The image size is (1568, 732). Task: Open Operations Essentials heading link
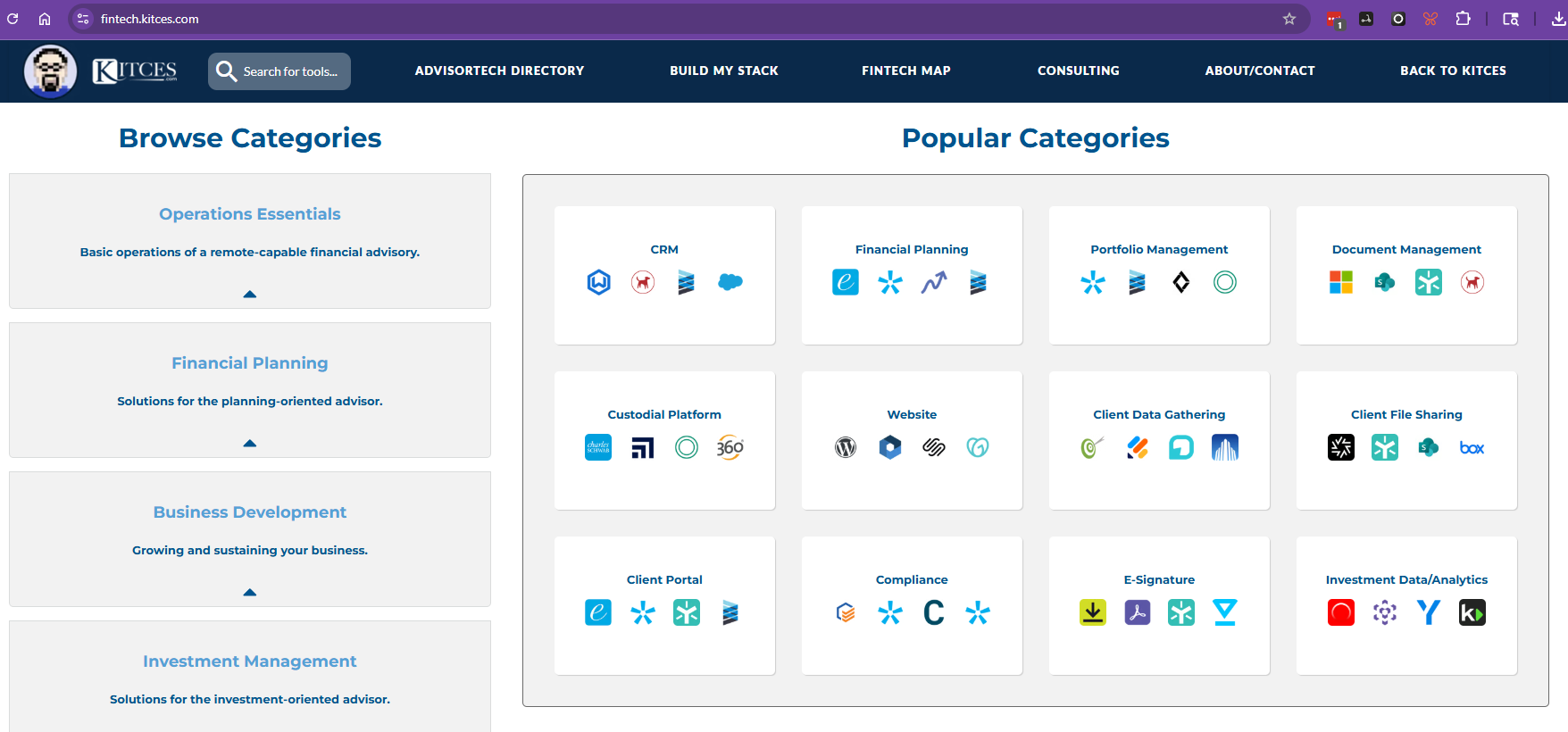coord(250,214)
